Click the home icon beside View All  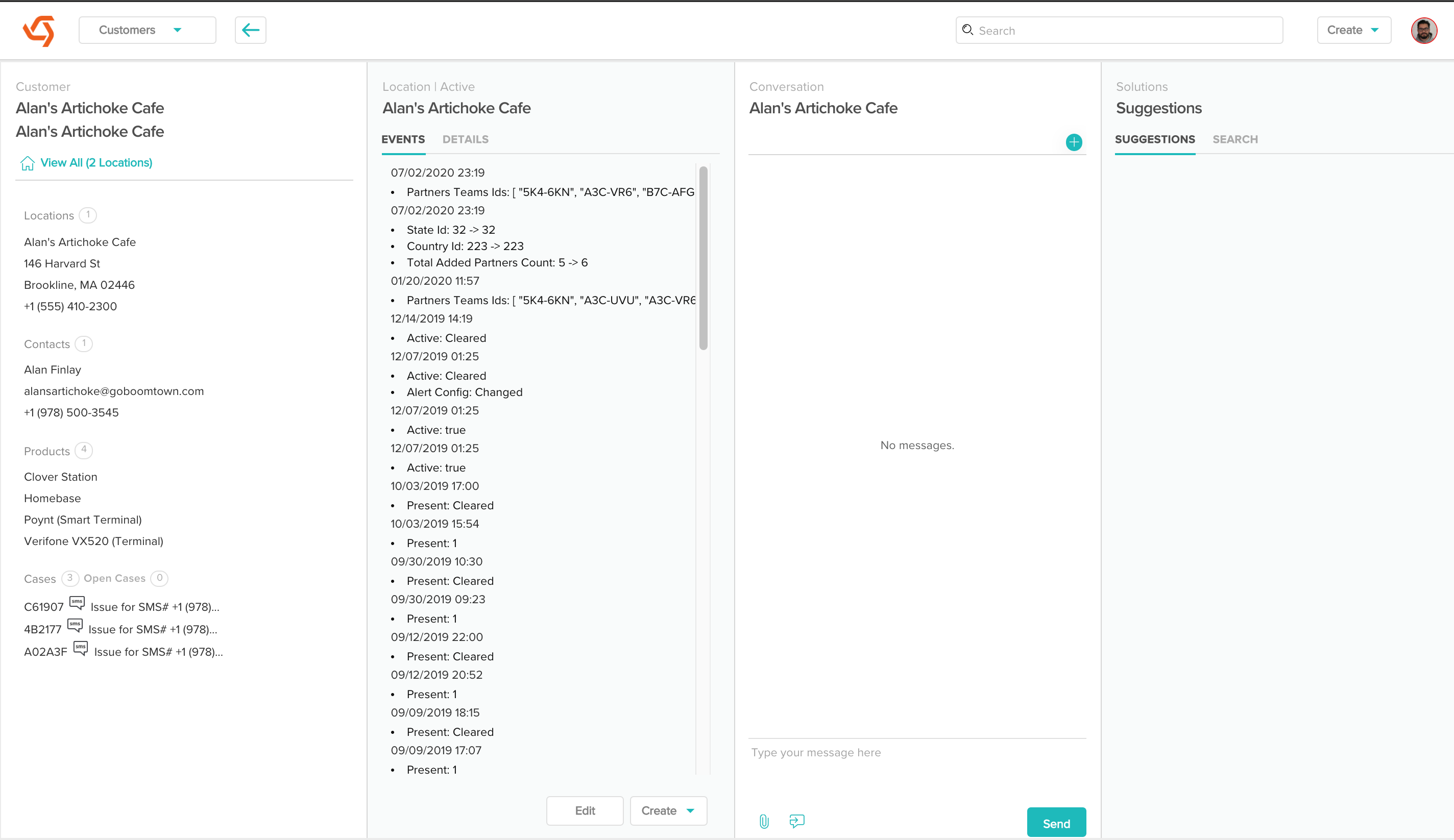tap(27, 163)
